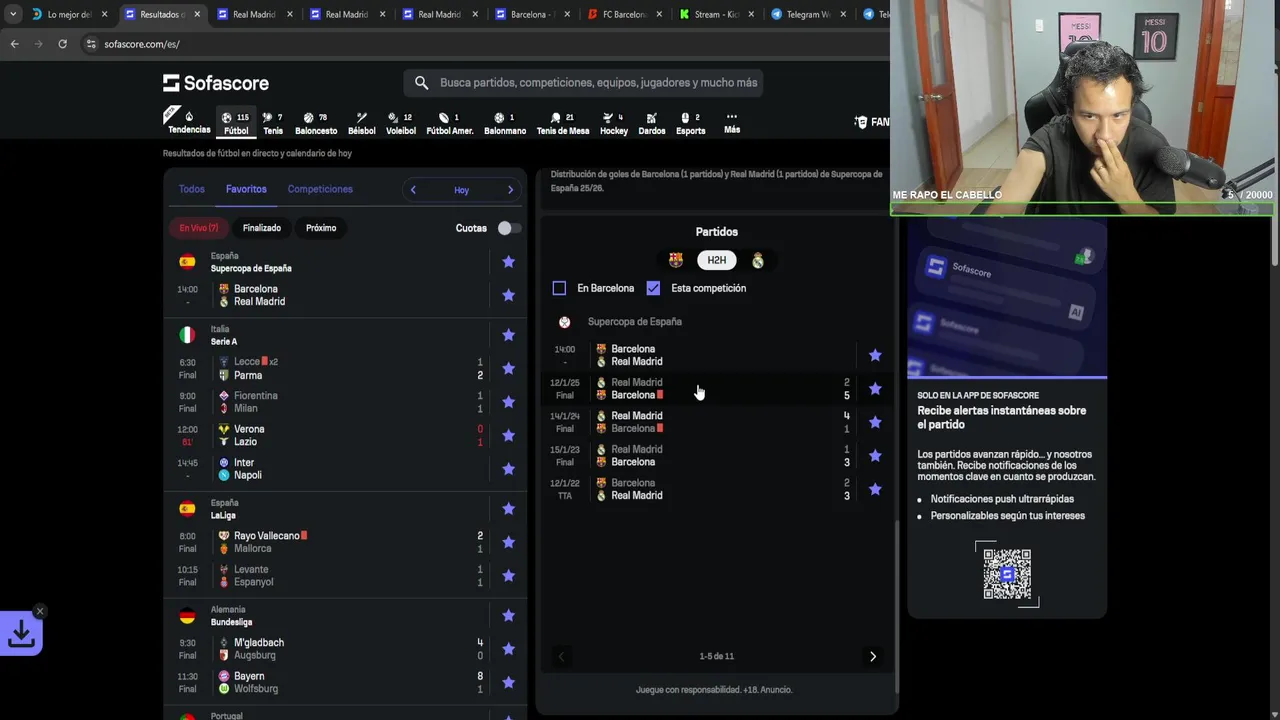Open the Supercopa de España competition link
The width and height of the screenshot is (1280, 720).
click(251, 268)
